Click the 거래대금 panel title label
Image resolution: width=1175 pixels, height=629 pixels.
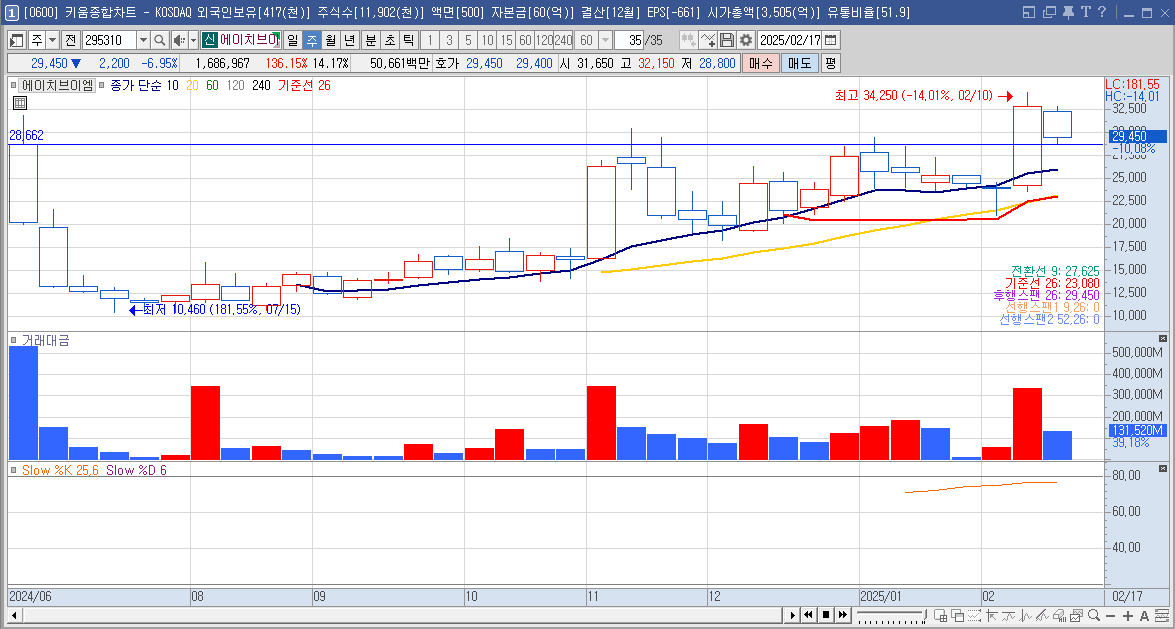pos(45,340)
